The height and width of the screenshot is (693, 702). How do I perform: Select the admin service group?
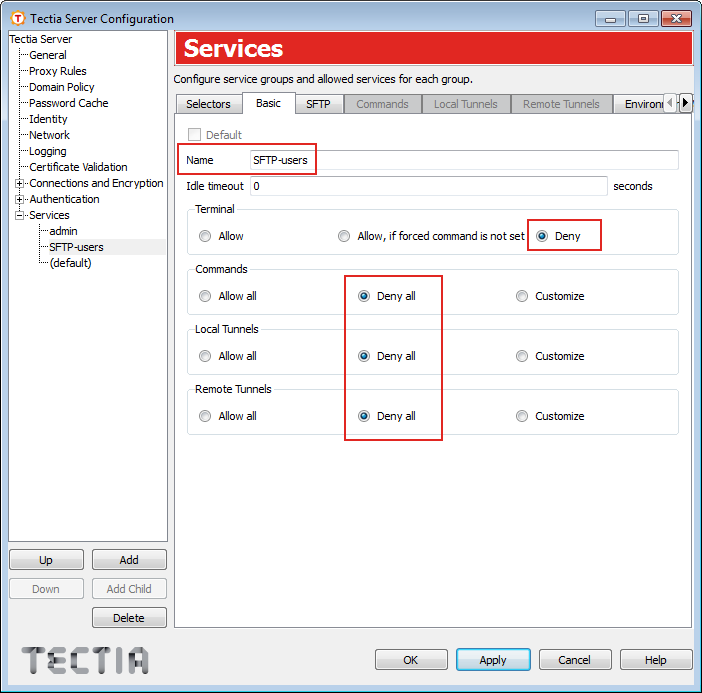click(x=63, y=231)
